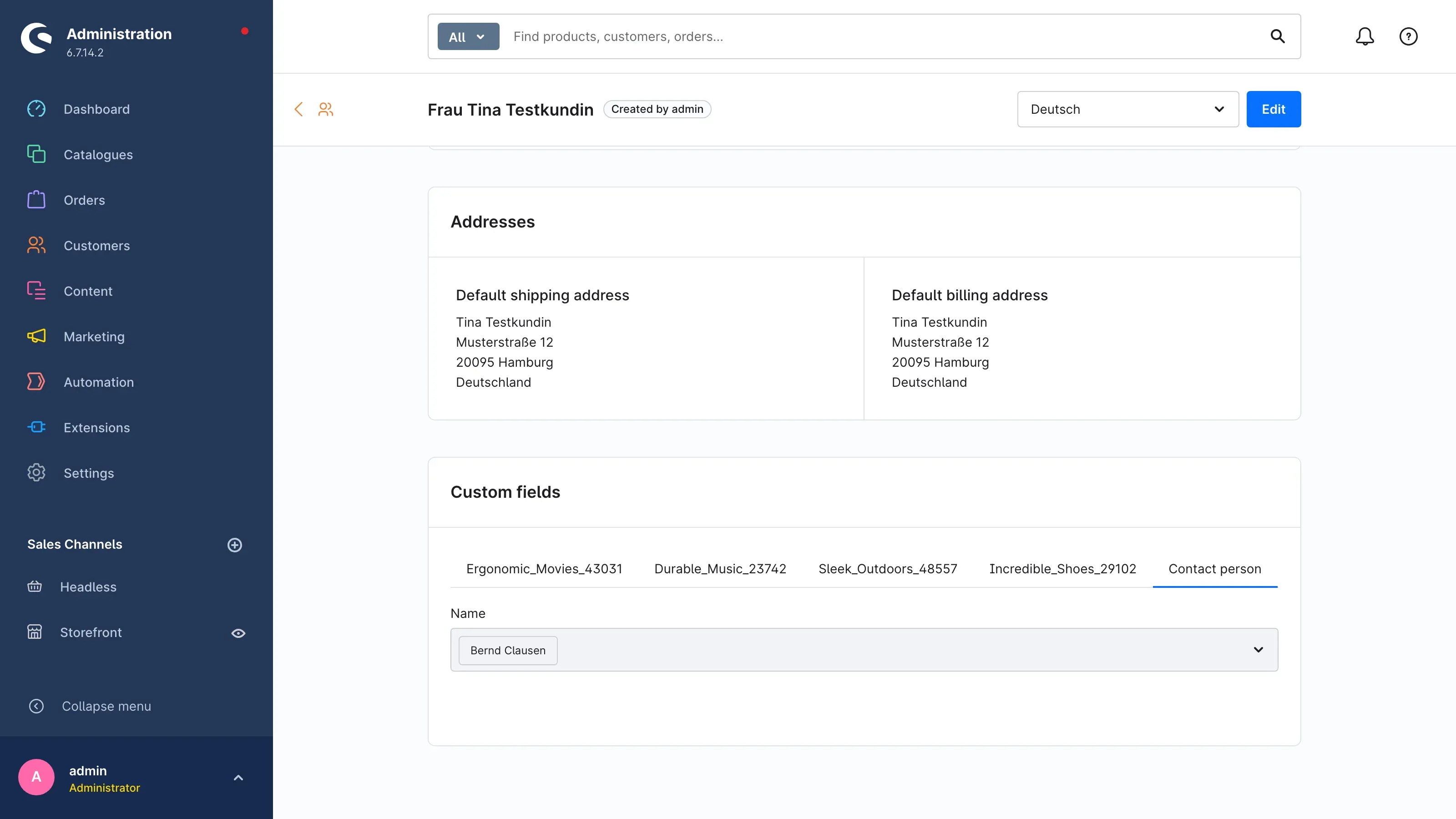The image size is (1456, 819).
Task: Switch to Incredible_Shoes_29102 tab
Action: [x=1062, y=569]
